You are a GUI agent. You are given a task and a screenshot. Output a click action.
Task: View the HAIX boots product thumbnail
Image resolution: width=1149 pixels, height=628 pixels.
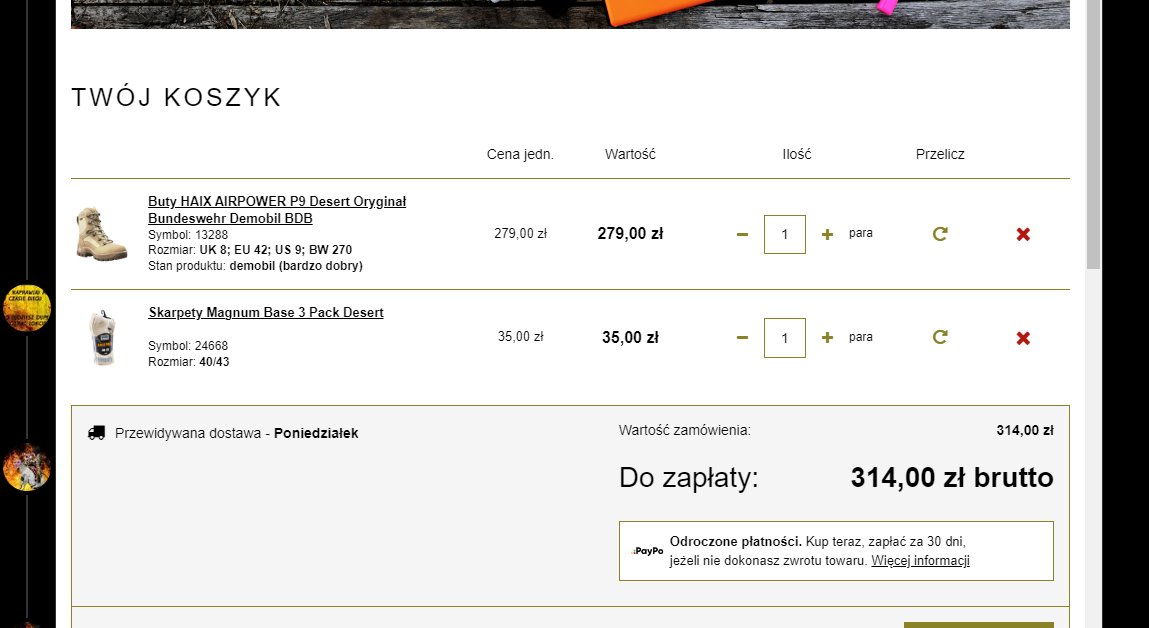(102, 234)
